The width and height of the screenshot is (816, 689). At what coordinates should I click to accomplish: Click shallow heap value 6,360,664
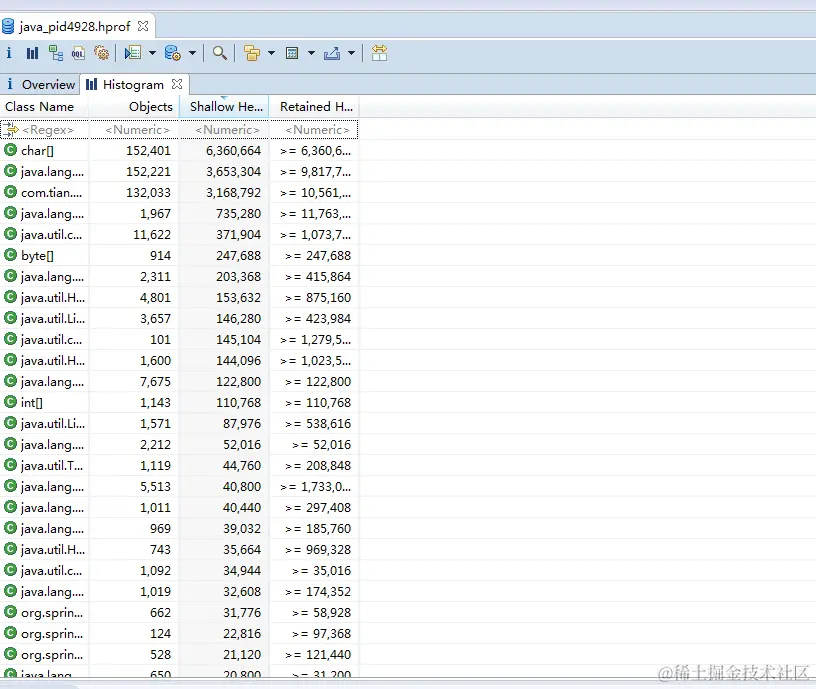233,150
